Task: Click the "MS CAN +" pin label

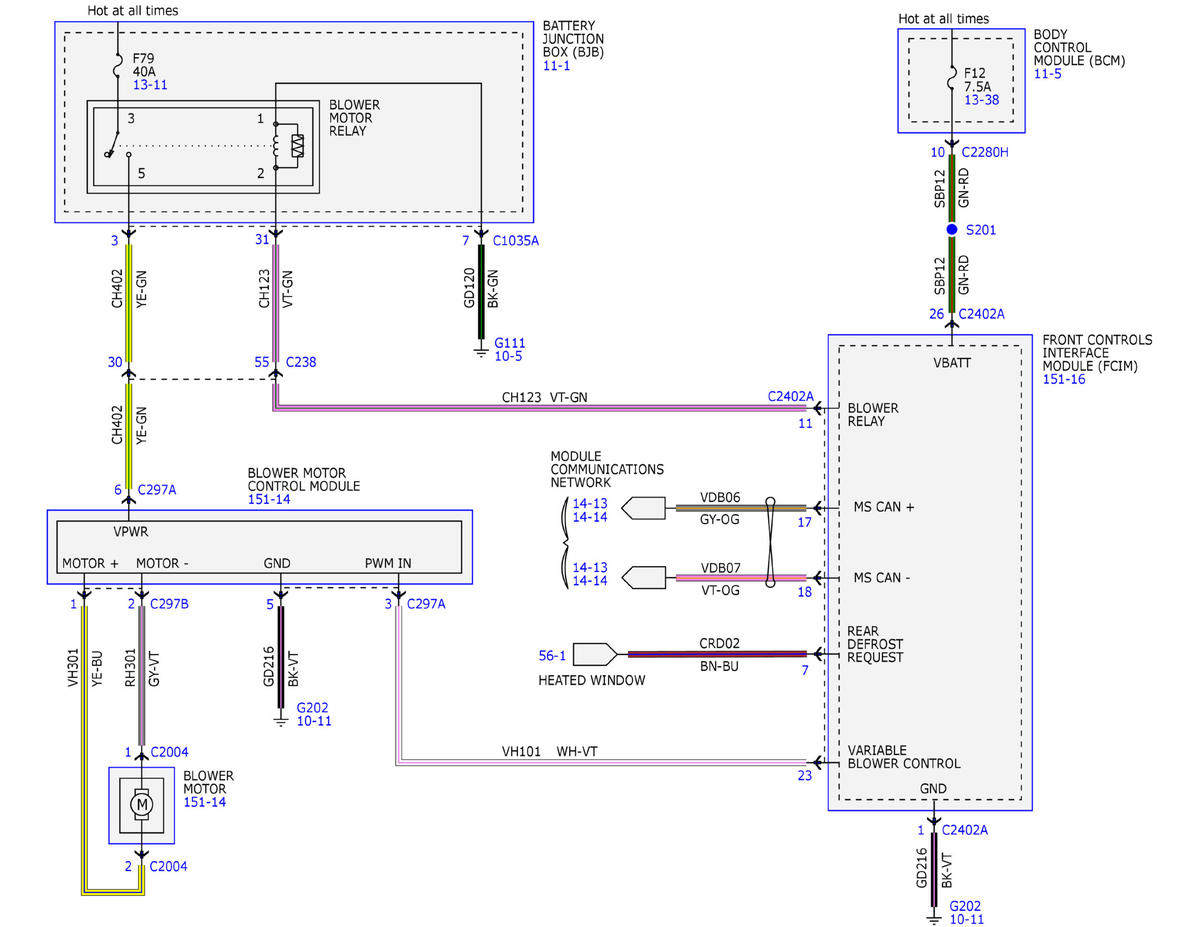Action: [x=884, y=507]
